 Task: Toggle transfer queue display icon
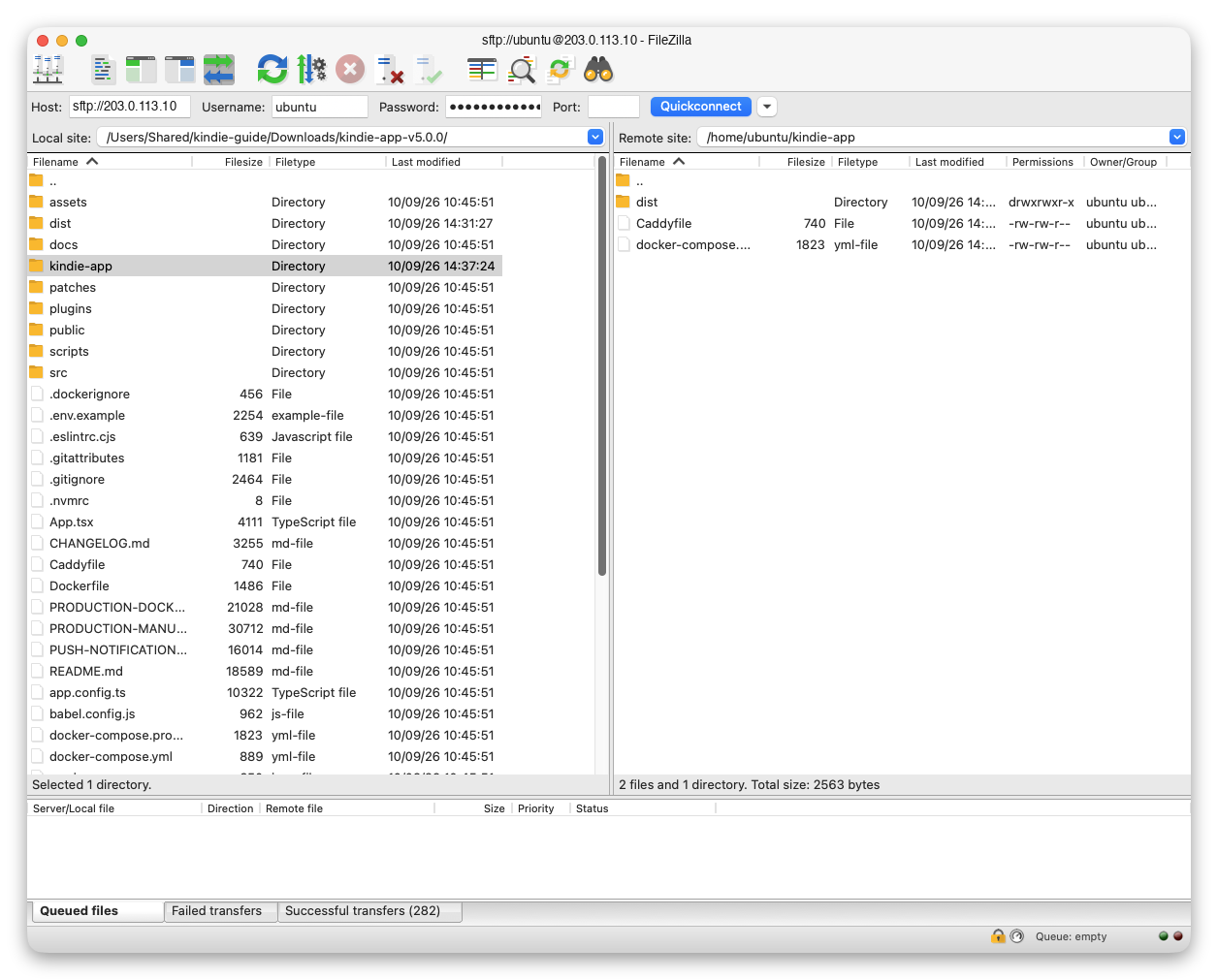point(219,69)
